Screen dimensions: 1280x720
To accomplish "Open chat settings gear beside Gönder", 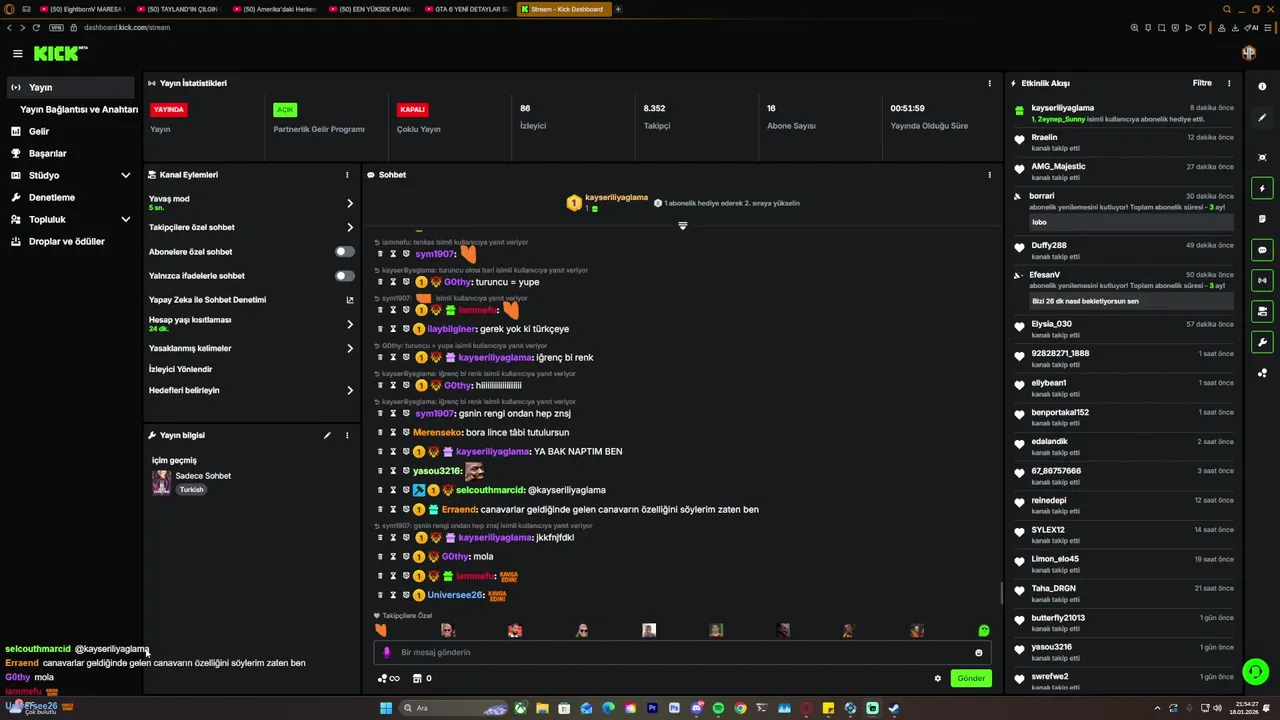I will (x=938, y=678).
